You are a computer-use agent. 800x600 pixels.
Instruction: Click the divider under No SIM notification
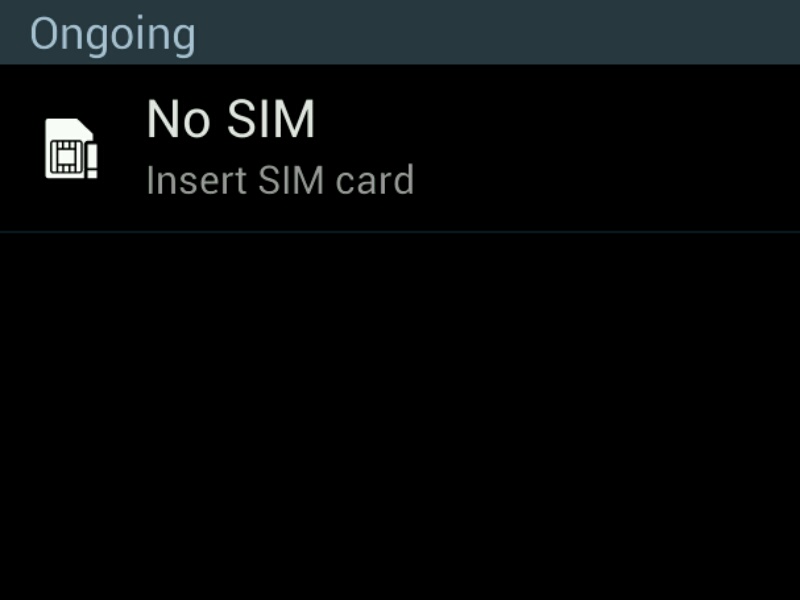point(400,232)
